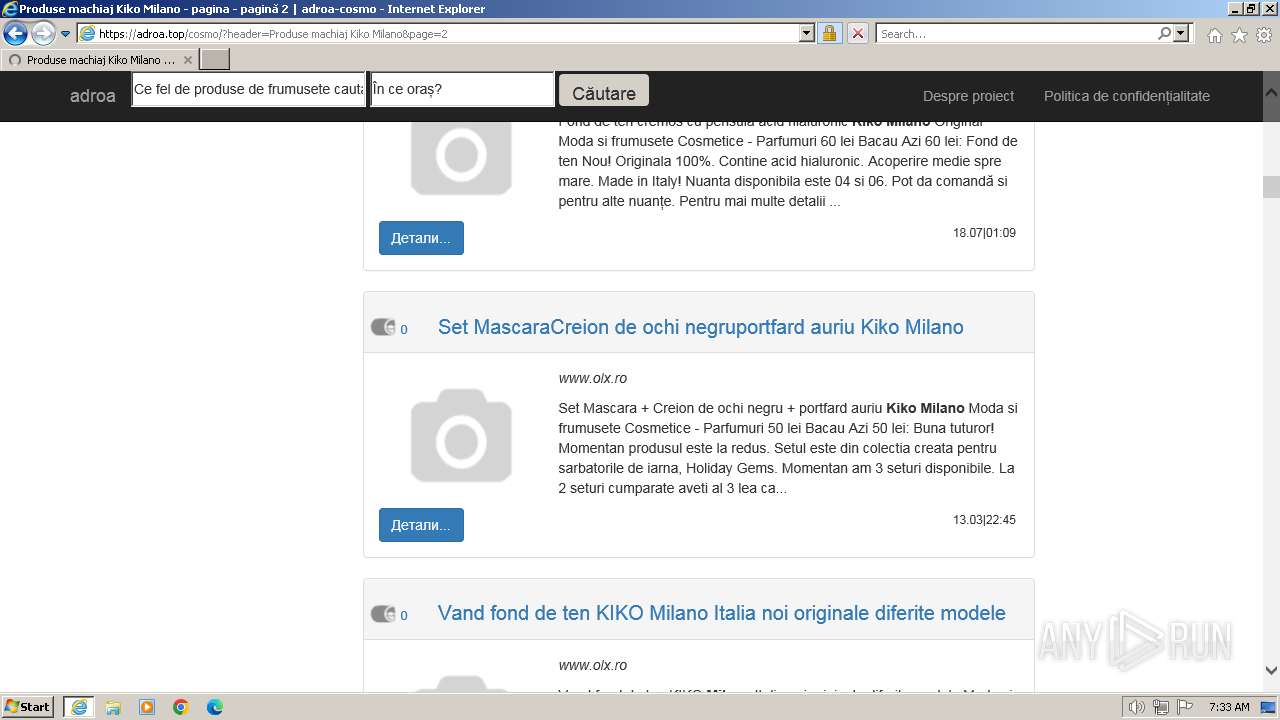Open Favorites star icon
This screenshot has width=1280, height=720.
[1239, 35]
